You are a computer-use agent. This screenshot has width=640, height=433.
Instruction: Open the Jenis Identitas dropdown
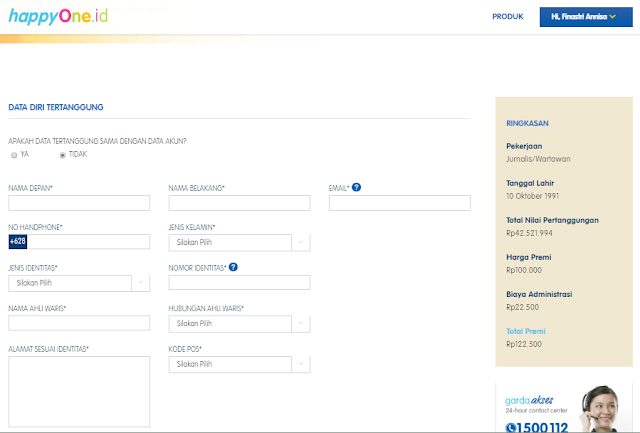(x=79, y=283)
